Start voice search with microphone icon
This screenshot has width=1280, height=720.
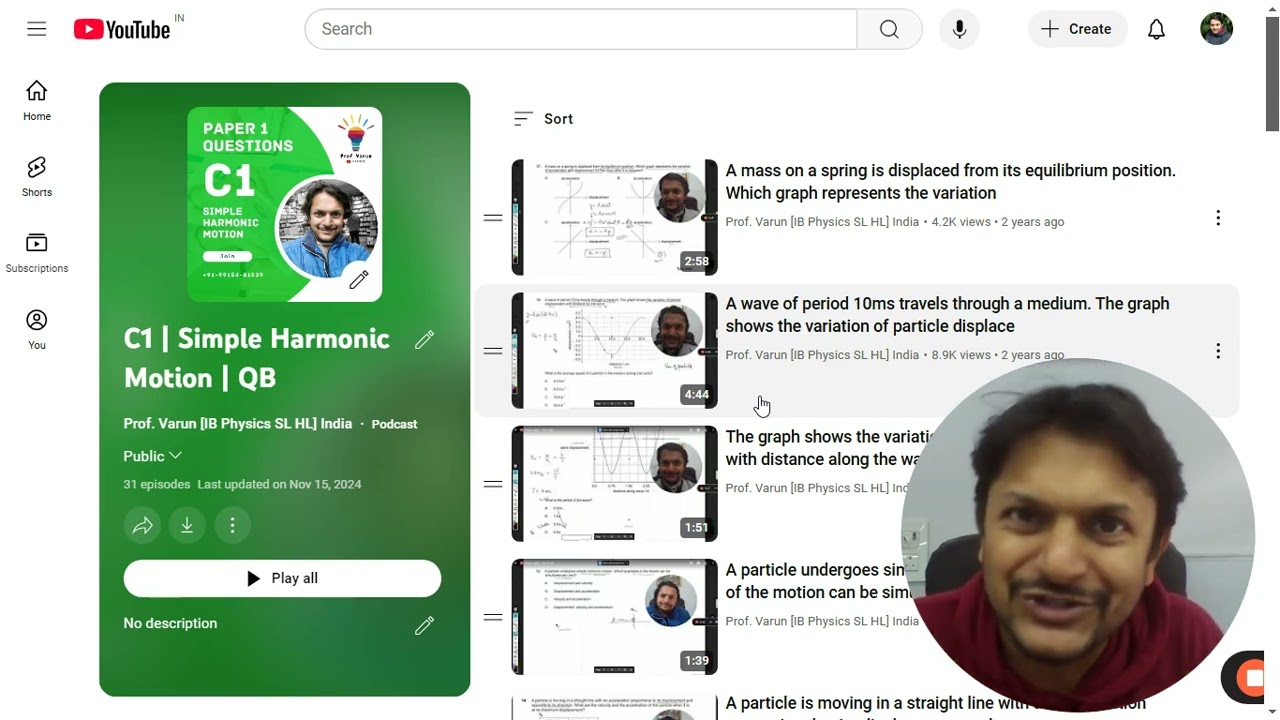959,29
